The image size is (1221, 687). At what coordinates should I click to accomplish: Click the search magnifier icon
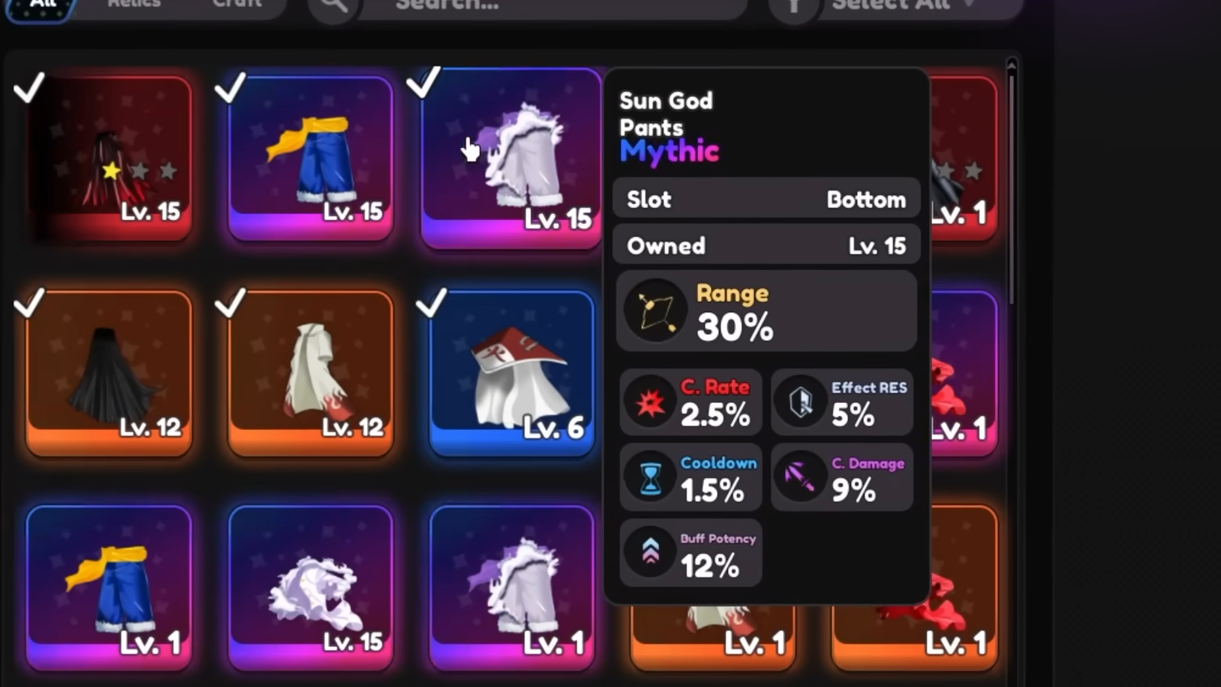tap(334, 6)
